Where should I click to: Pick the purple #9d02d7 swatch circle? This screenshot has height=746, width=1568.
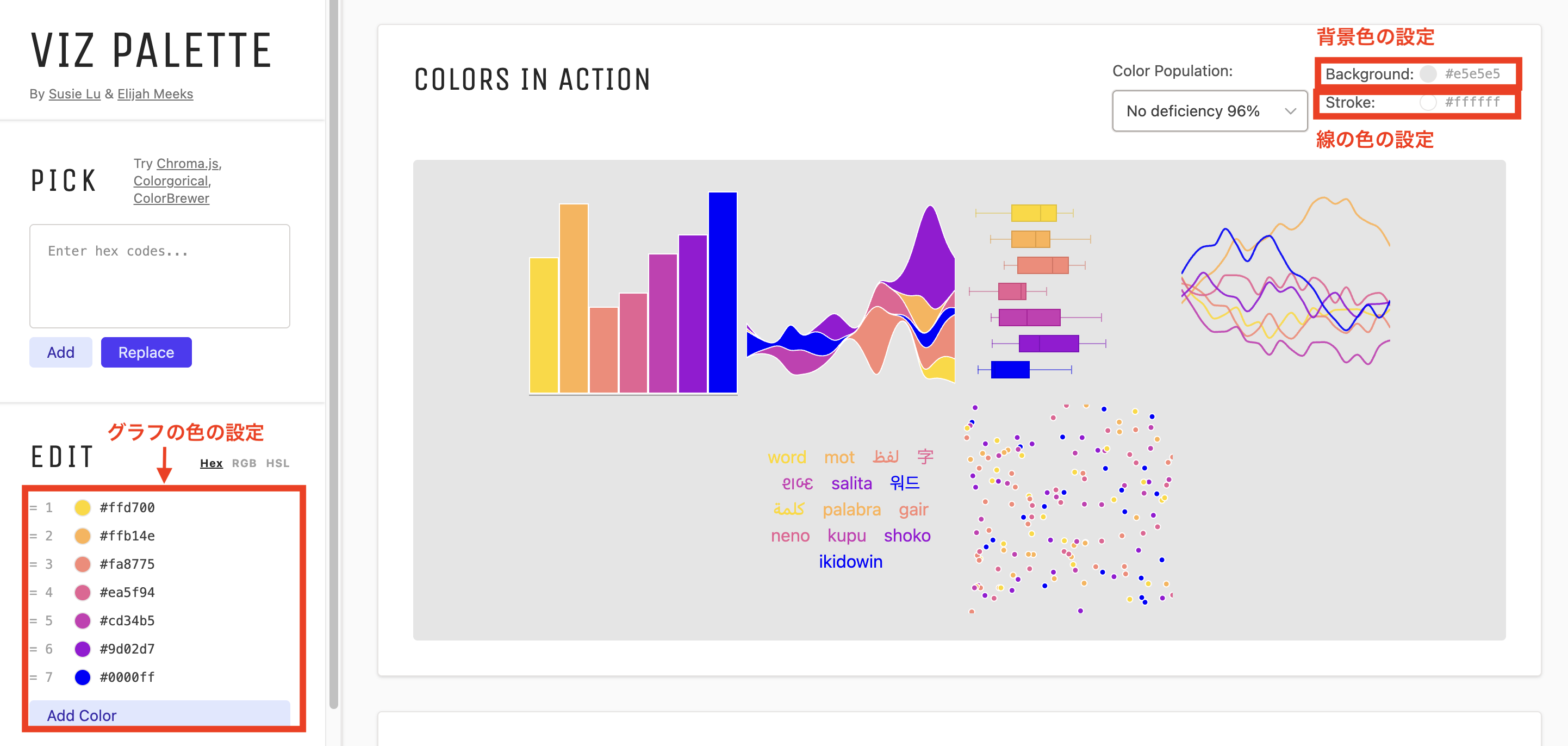point(82,649)
